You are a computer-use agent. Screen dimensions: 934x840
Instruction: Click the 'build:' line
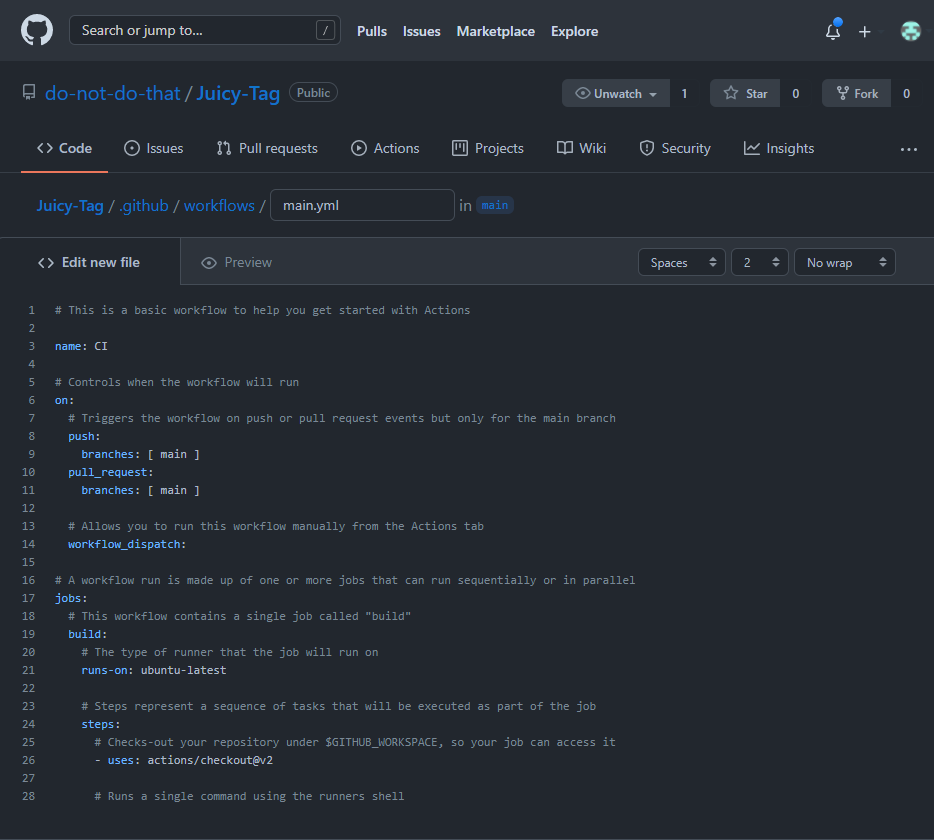pyautogui.click(x=88, y=634)
